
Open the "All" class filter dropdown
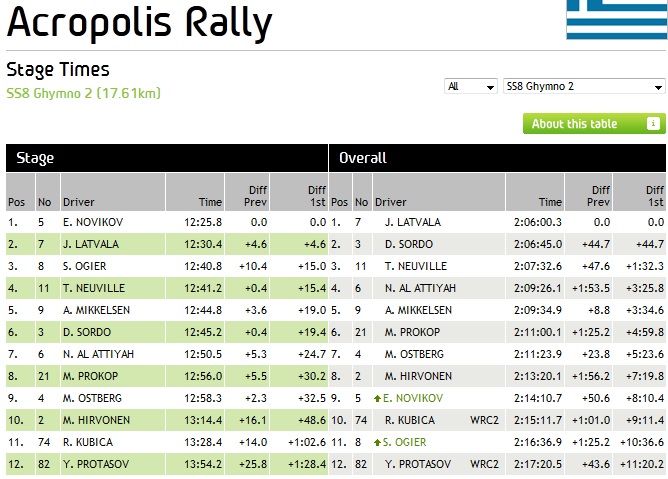coord(470,87)
